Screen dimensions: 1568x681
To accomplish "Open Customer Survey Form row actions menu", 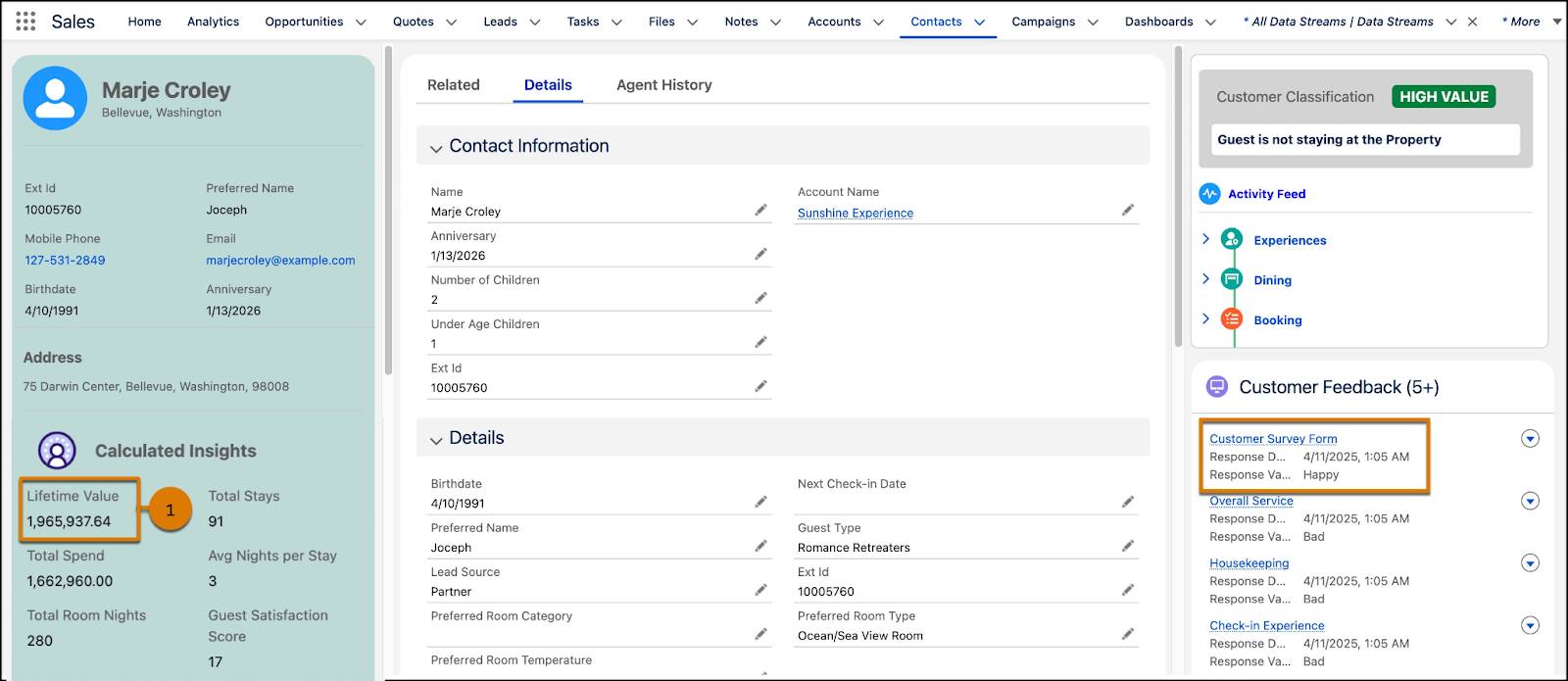I will tap(1530, 438).
